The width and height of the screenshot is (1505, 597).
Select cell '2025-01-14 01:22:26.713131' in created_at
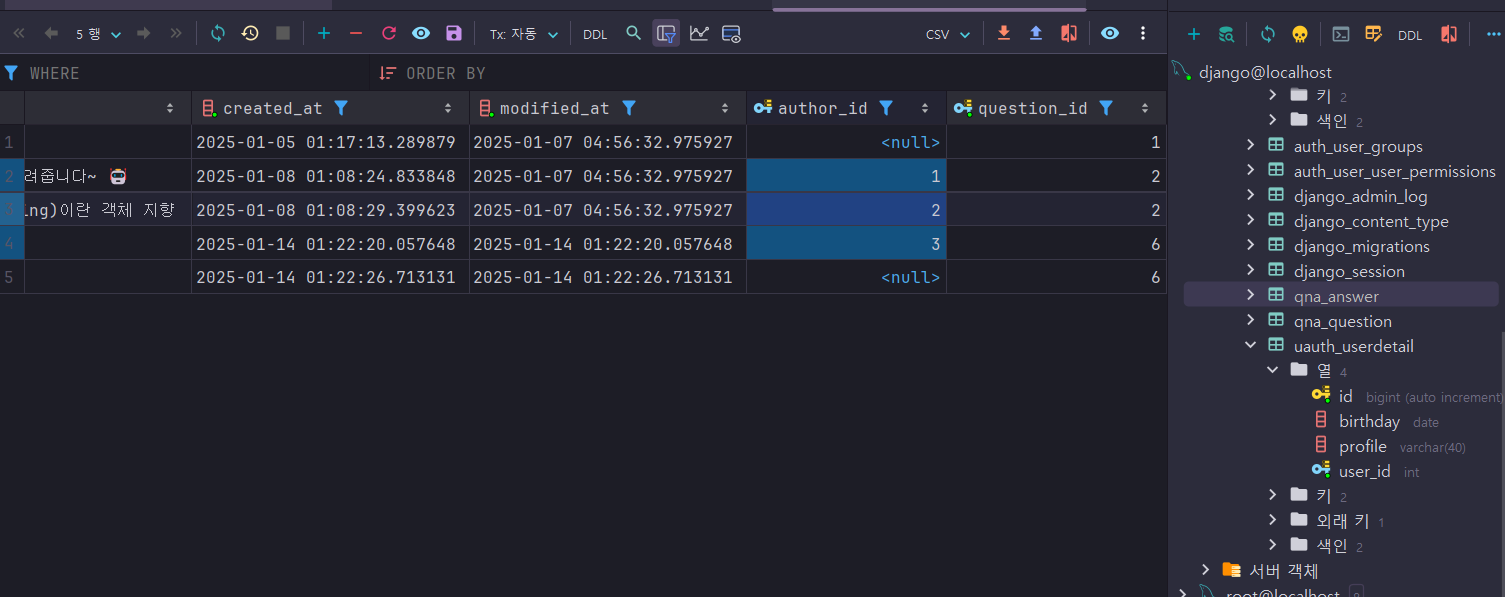(x=330, y=277)
